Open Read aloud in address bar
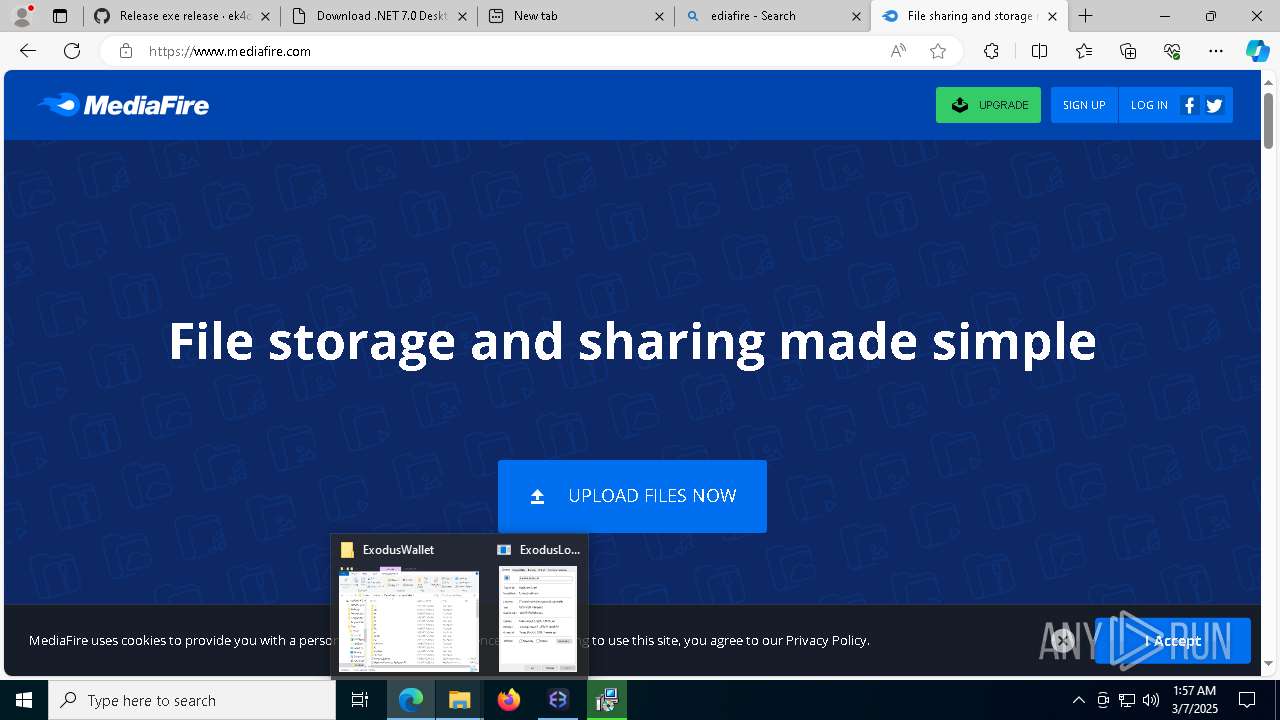 coord(898,51)
